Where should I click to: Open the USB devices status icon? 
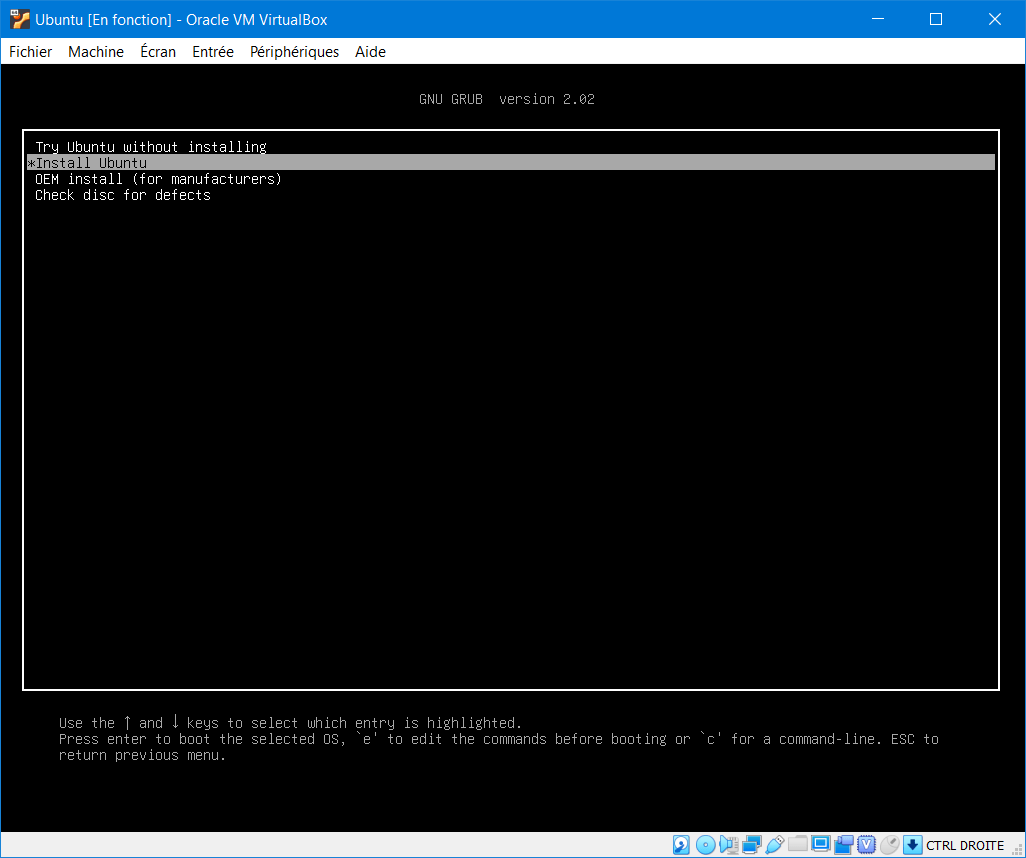click(x=775, y=845)
